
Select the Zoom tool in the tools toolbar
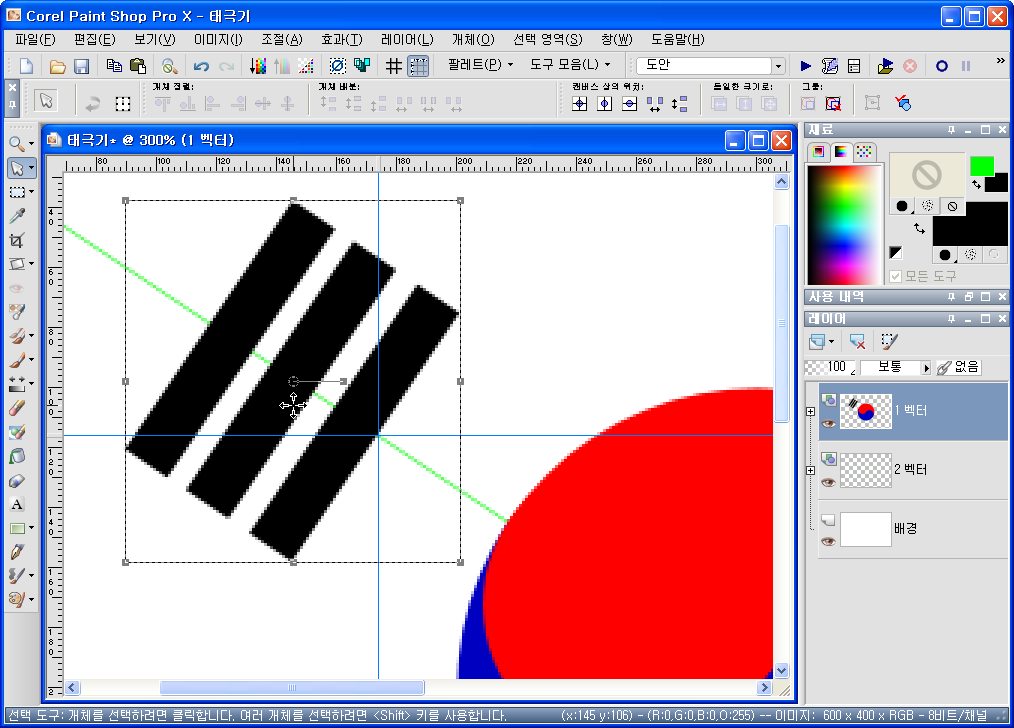coord(17,144)
